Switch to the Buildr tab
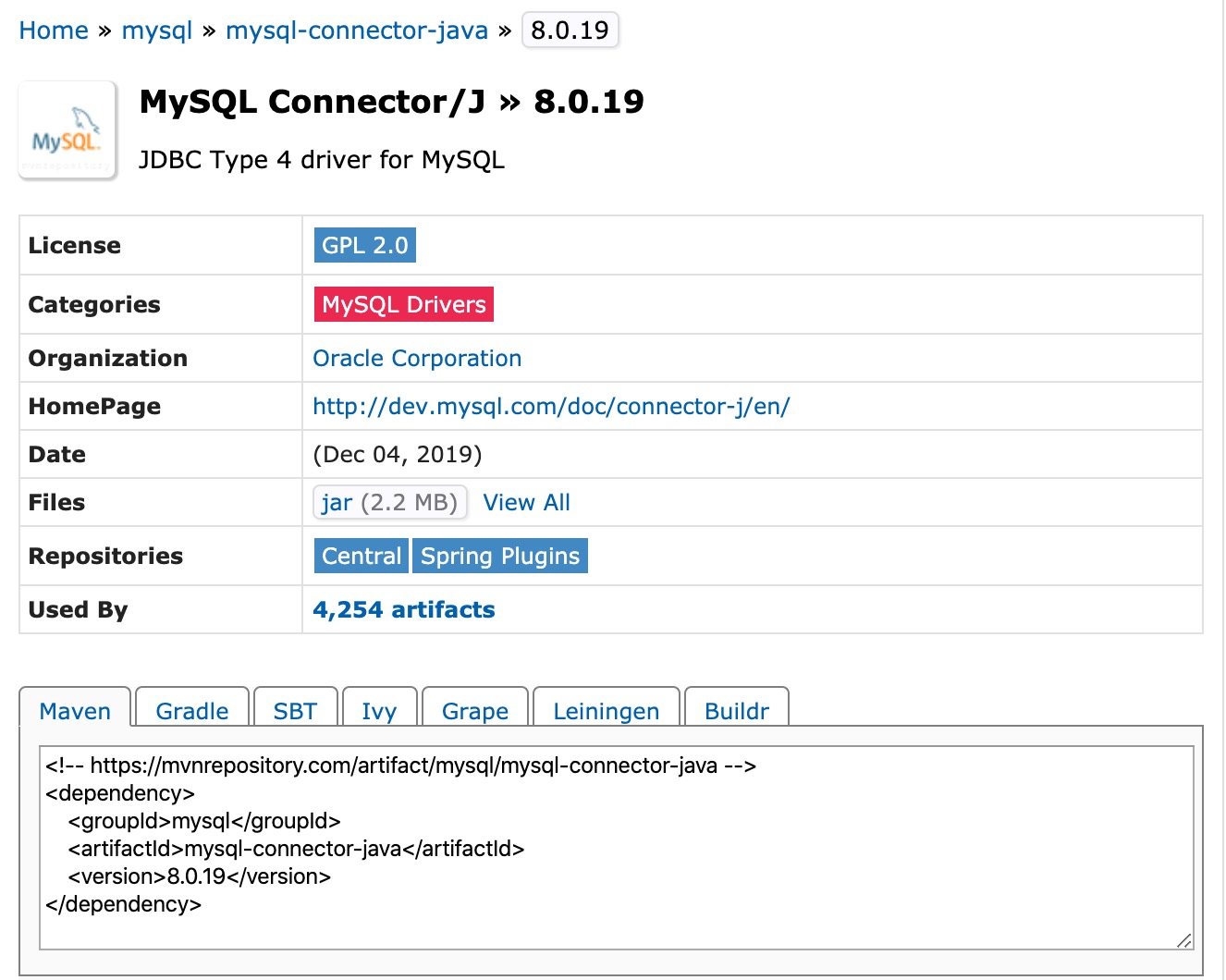 737,708
